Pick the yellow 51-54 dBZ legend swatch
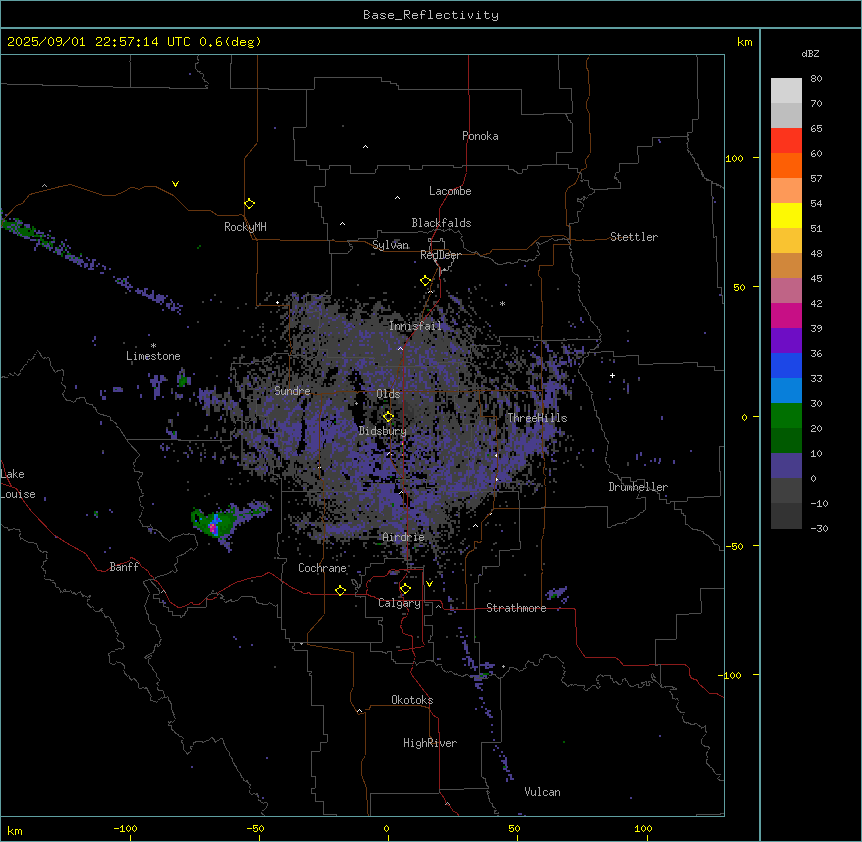The image size is (862, 842). 786,215
